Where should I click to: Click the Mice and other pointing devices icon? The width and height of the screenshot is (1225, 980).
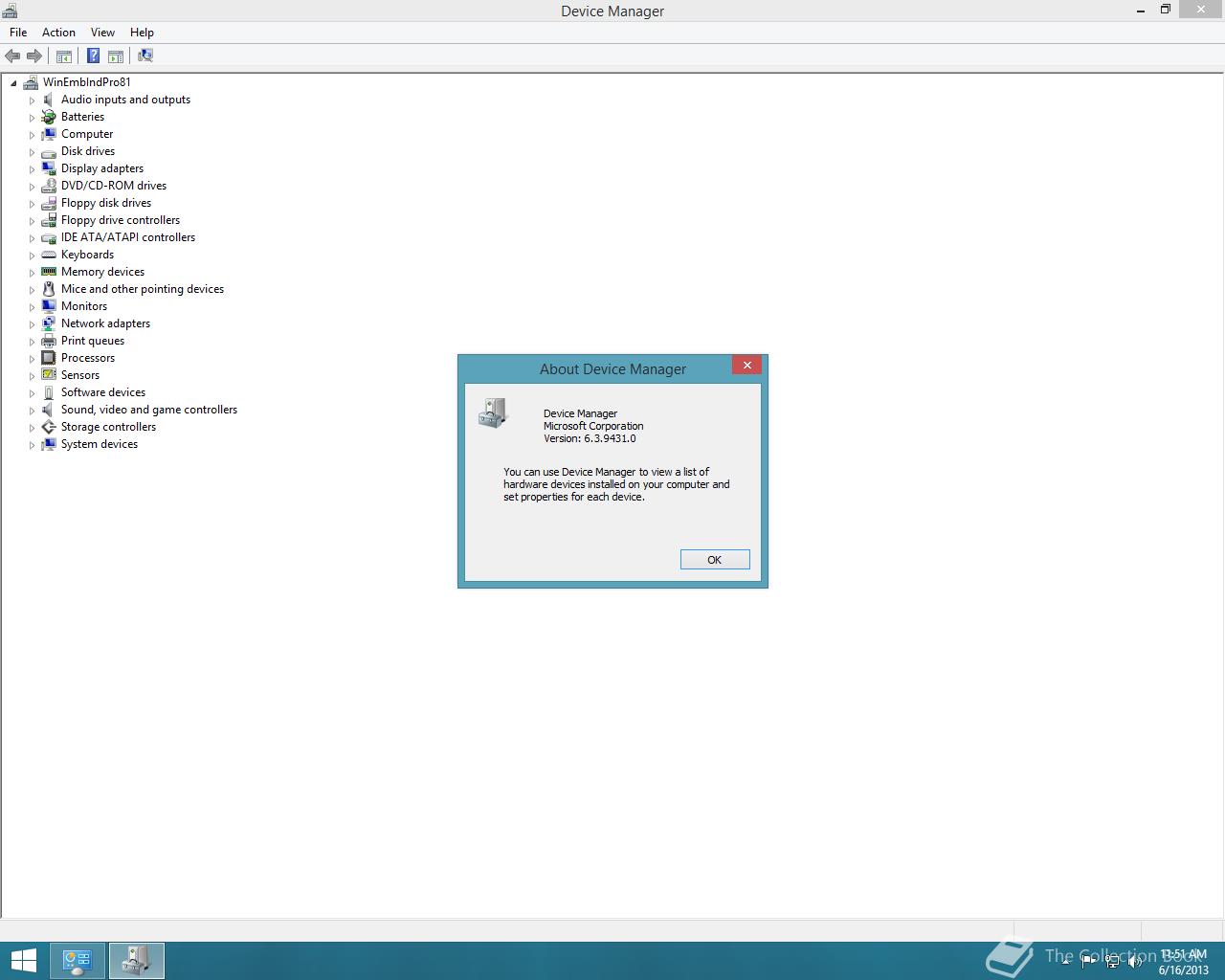(x=49, y=289)
